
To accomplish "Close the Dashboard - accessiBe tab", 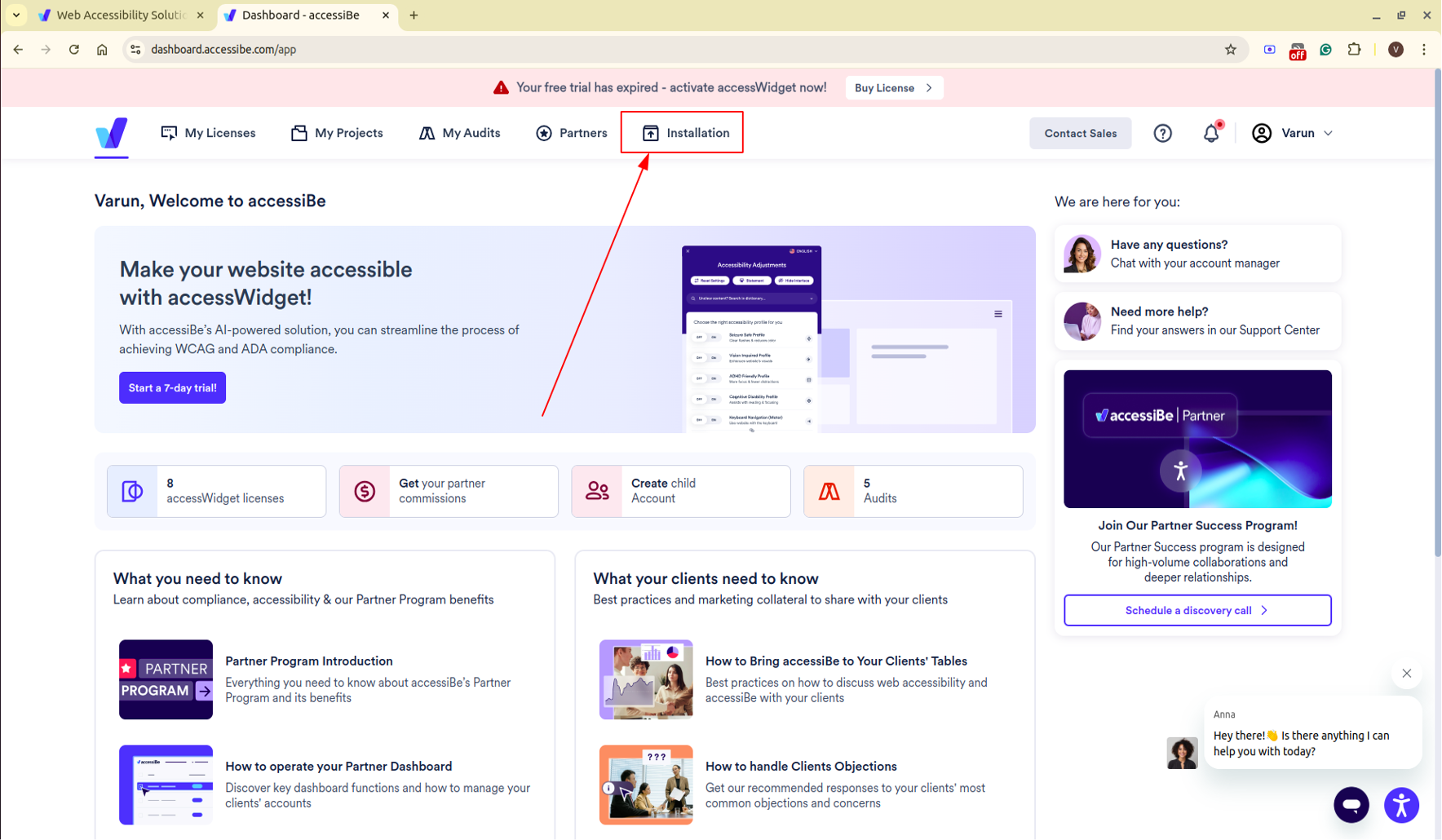I will [x=386, y=15].
